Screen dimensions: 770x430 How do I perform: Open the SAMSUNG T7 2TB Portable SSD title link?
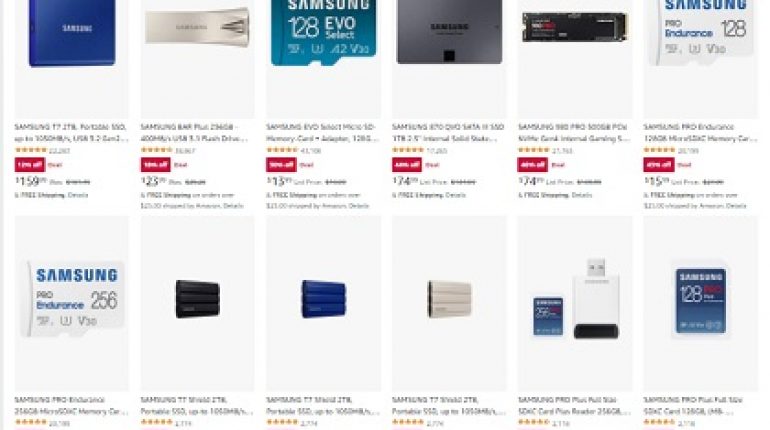(72, 133)
